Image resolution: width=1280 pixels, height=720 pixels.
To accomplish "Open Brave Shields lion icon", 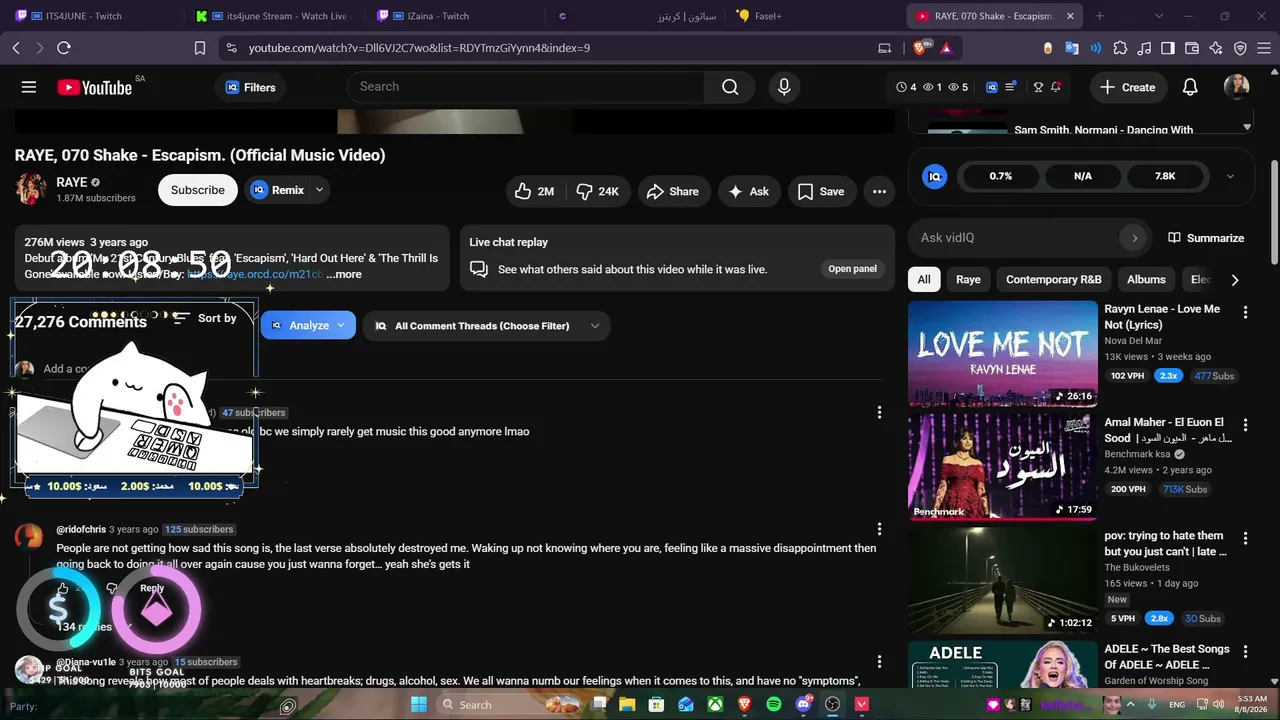I will [920, 48].
